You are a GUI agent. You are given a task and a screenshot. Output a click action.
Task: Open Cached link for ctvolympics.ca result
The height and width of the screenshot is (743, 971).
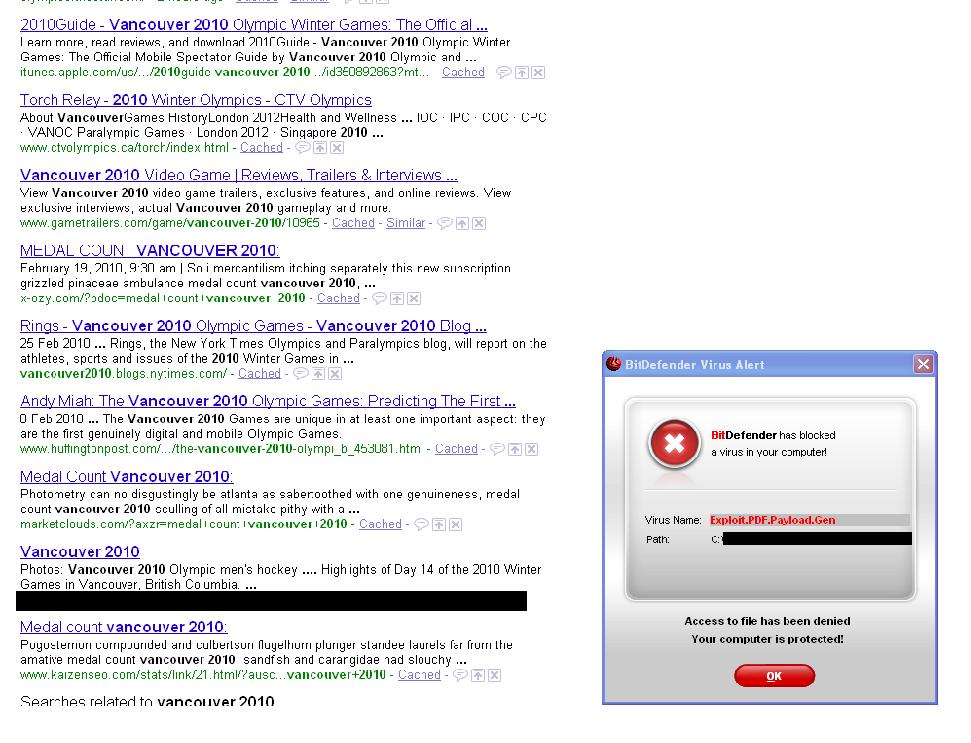pos(261,147)
